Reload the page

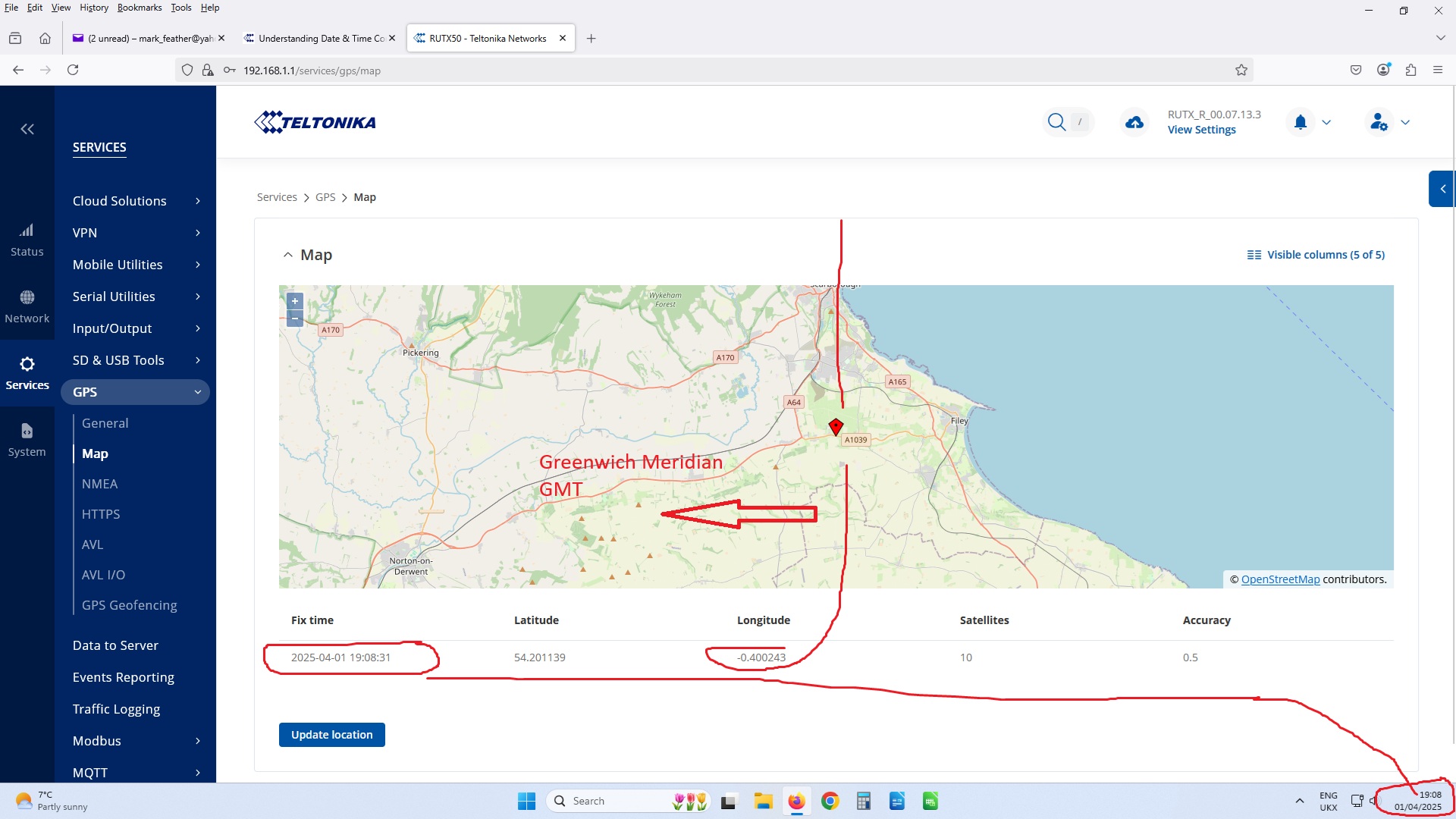[73, 70]
